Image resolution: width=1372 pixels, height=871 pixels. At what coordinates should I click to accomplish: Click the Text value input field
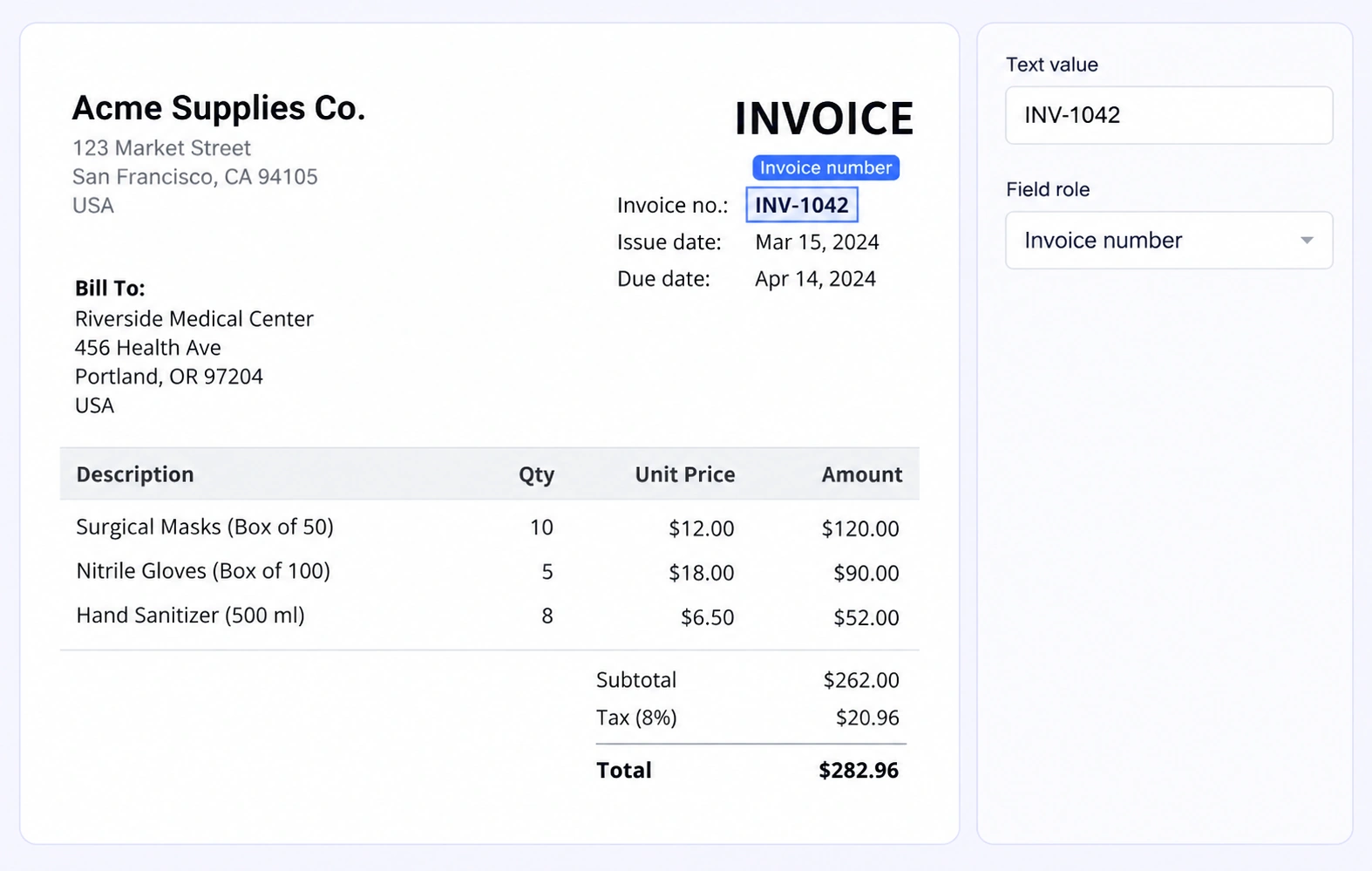[1169, 115]
